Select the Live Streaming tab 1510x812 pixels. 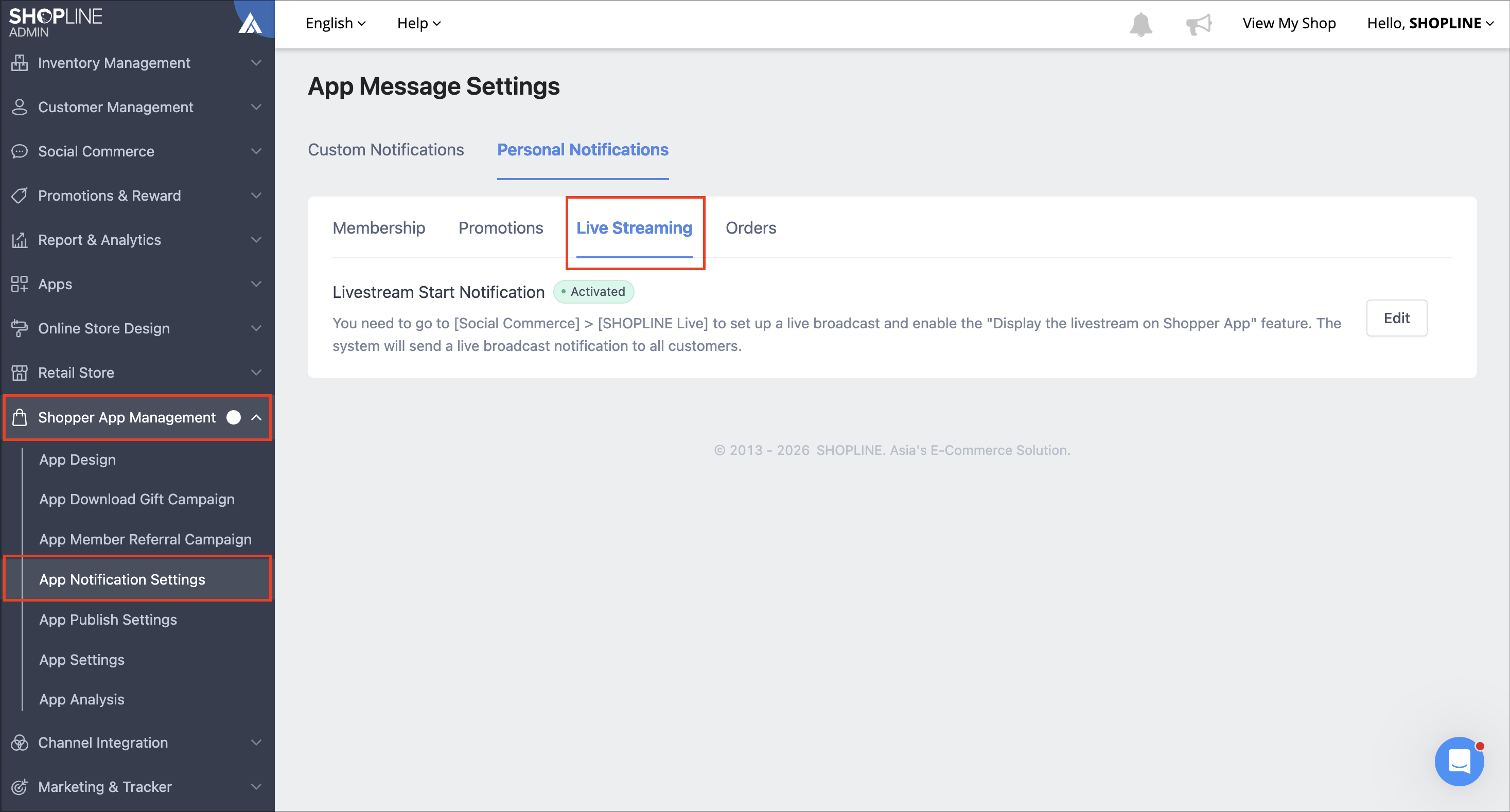(634, 228)
